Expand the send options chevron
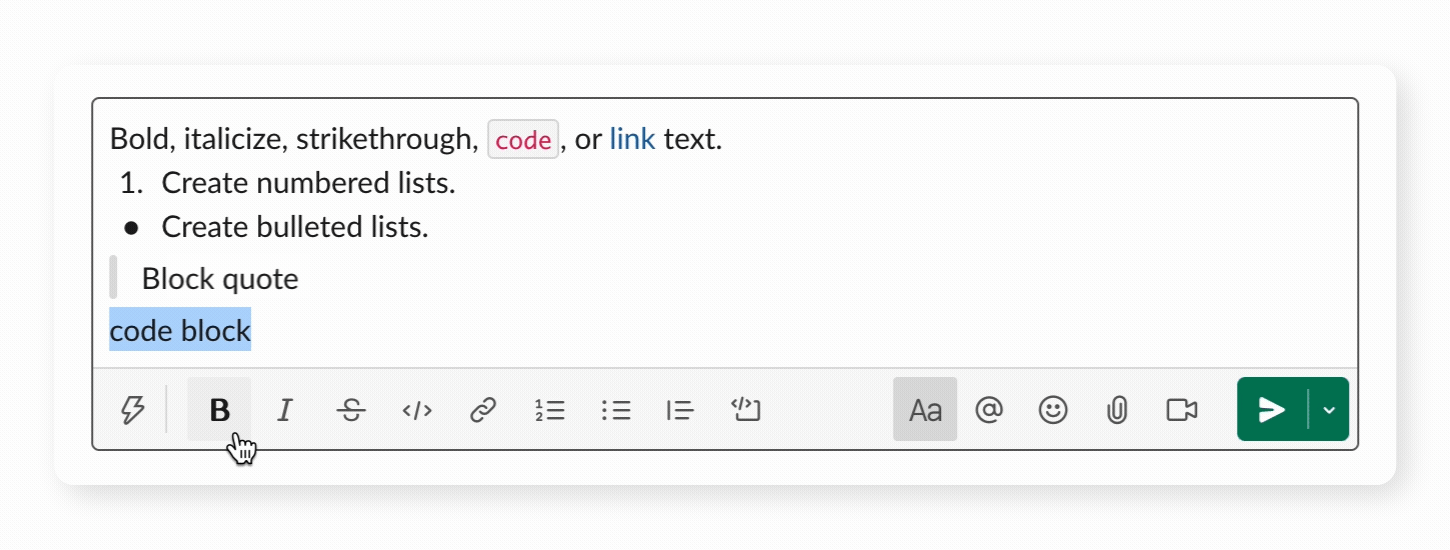1450x550 pixels. (1329, 410)
